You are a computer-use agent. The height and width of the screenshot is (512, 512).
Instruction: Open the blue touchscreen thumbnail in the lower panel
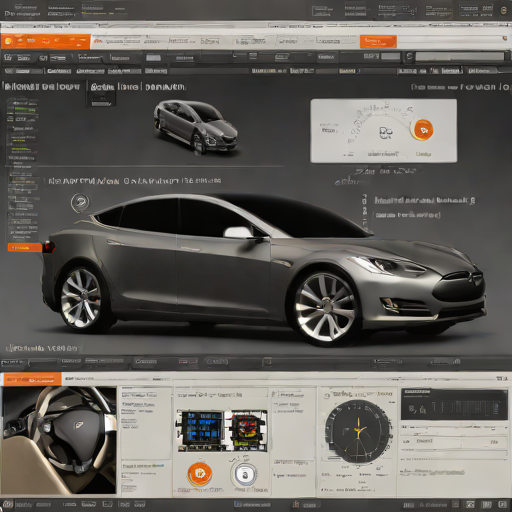(201, 431)
